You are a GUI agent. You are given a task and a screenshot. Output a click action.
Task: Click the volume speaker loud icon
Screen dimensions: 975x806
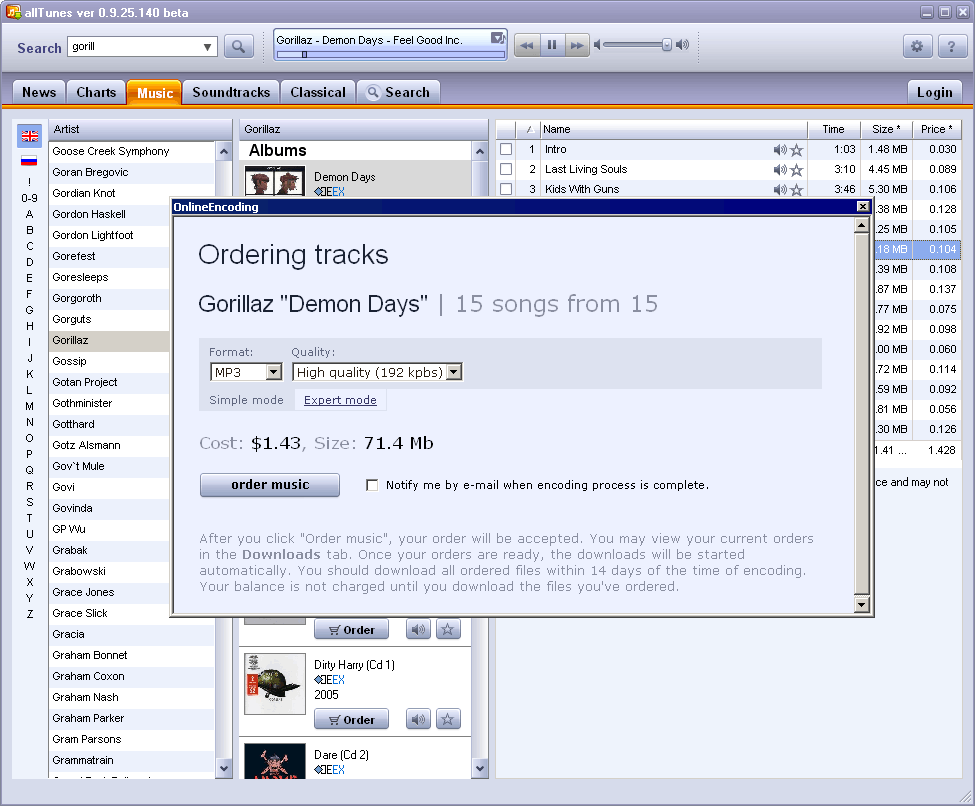click(x=683, y=45)
